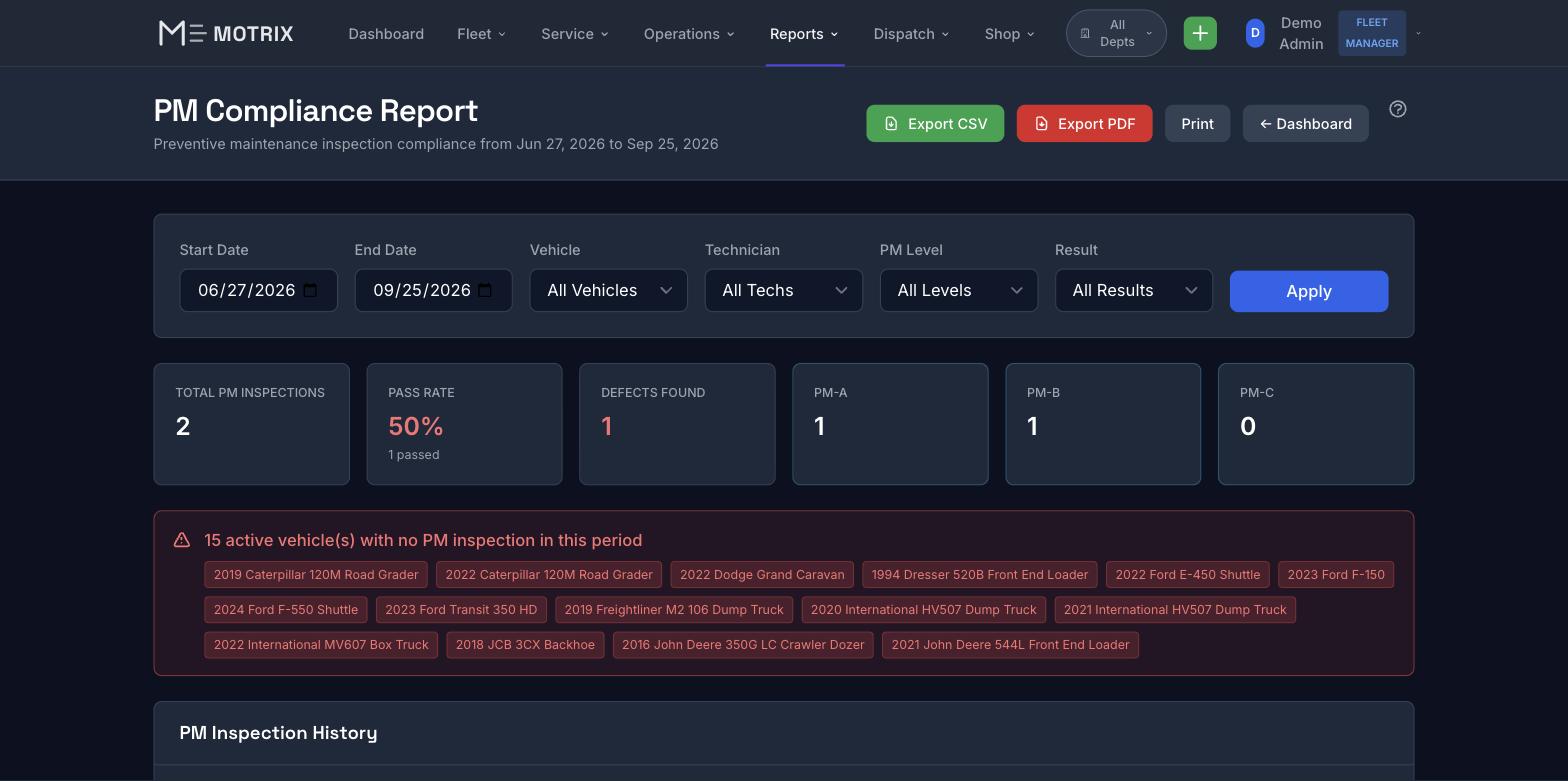The image size is (1568, 781).
Task: Expand the user account menu chevron
Action: (x=1418, y=33)
